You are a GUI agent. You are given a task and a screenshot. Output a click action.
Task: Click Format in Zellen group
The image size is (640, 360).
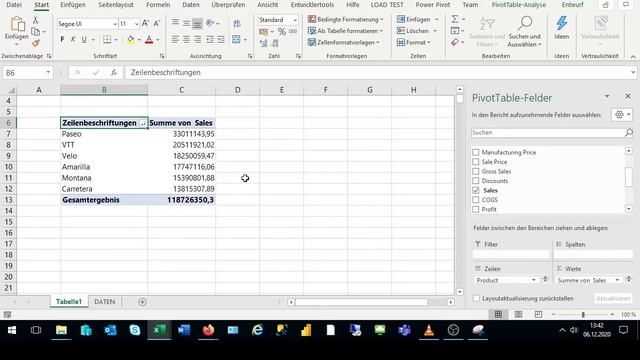click(x=414, y=42)
